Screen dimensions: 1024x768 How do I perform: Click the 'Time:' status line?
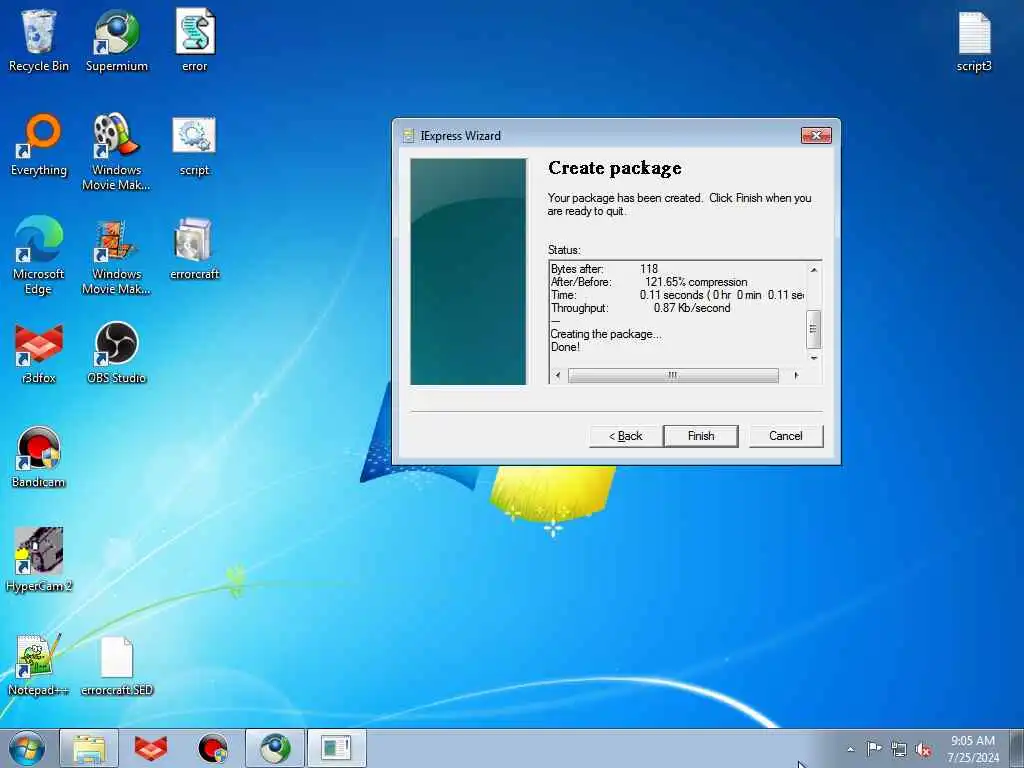(x=677, y=295)
